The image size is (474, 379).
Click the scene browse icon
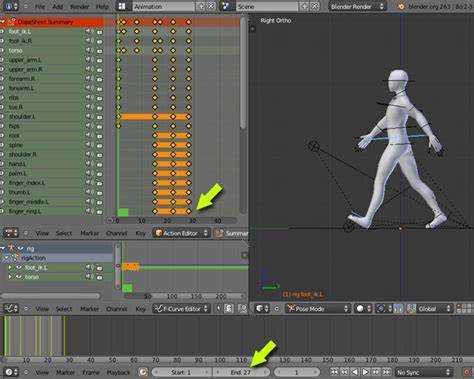pos(226,6)
